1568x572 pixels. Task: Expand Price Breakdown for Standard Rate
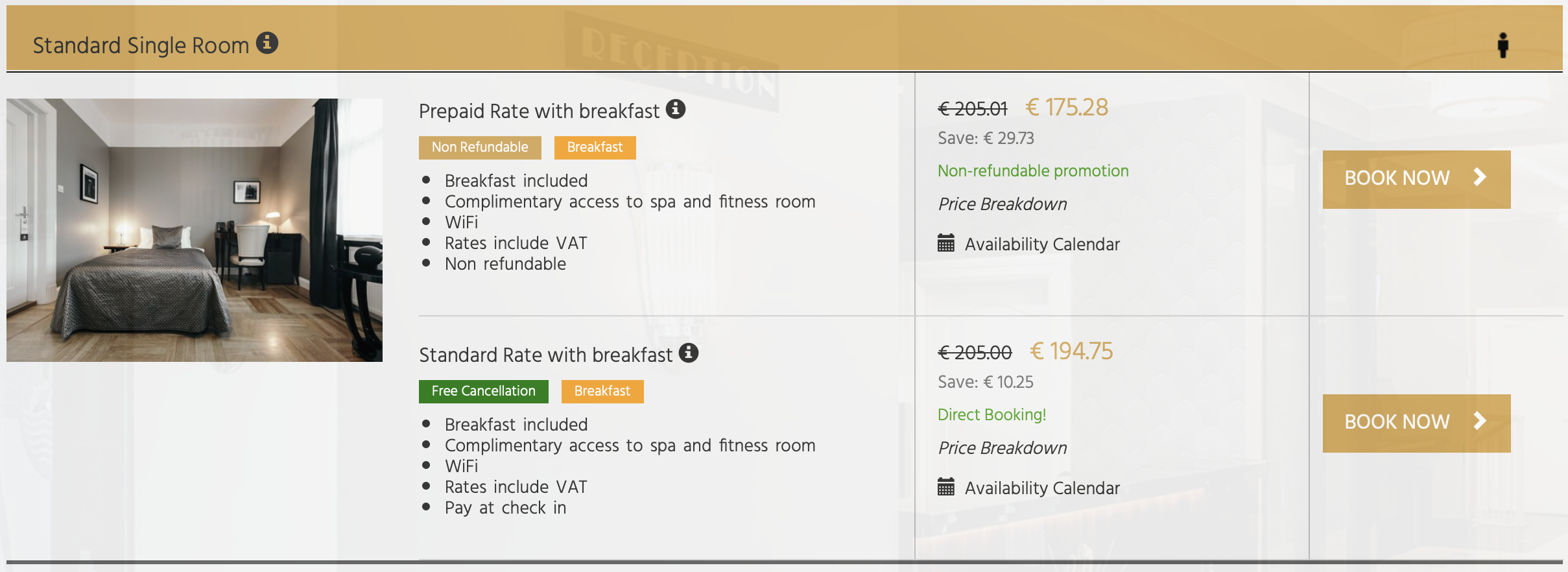(1003, 447)
